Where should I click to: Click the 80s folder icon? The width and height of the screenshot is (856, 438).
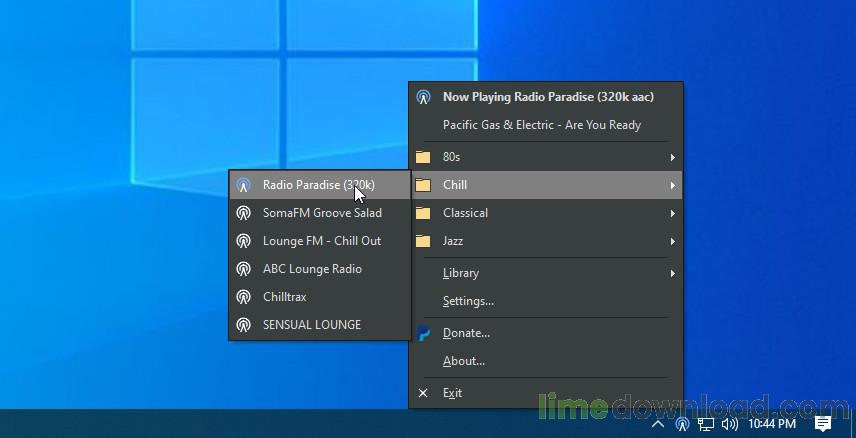point(423,157)
